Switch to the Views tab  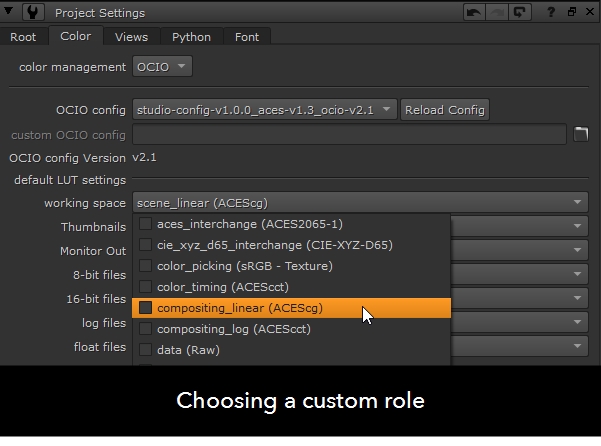tap(131, 37)
